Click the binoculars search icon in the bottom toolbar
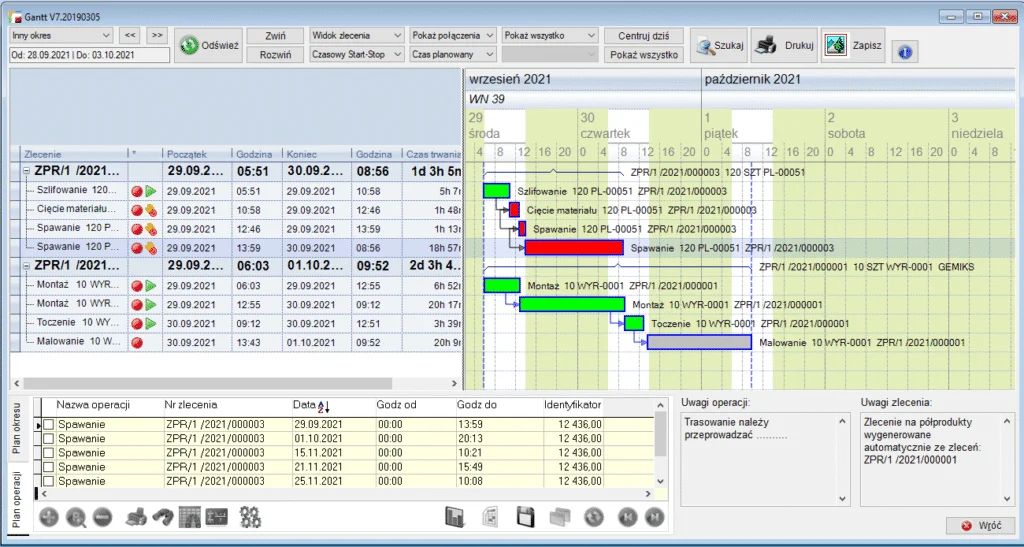Screen dimensions: 1024x547 pyautogui.click(x=163, y=518)
